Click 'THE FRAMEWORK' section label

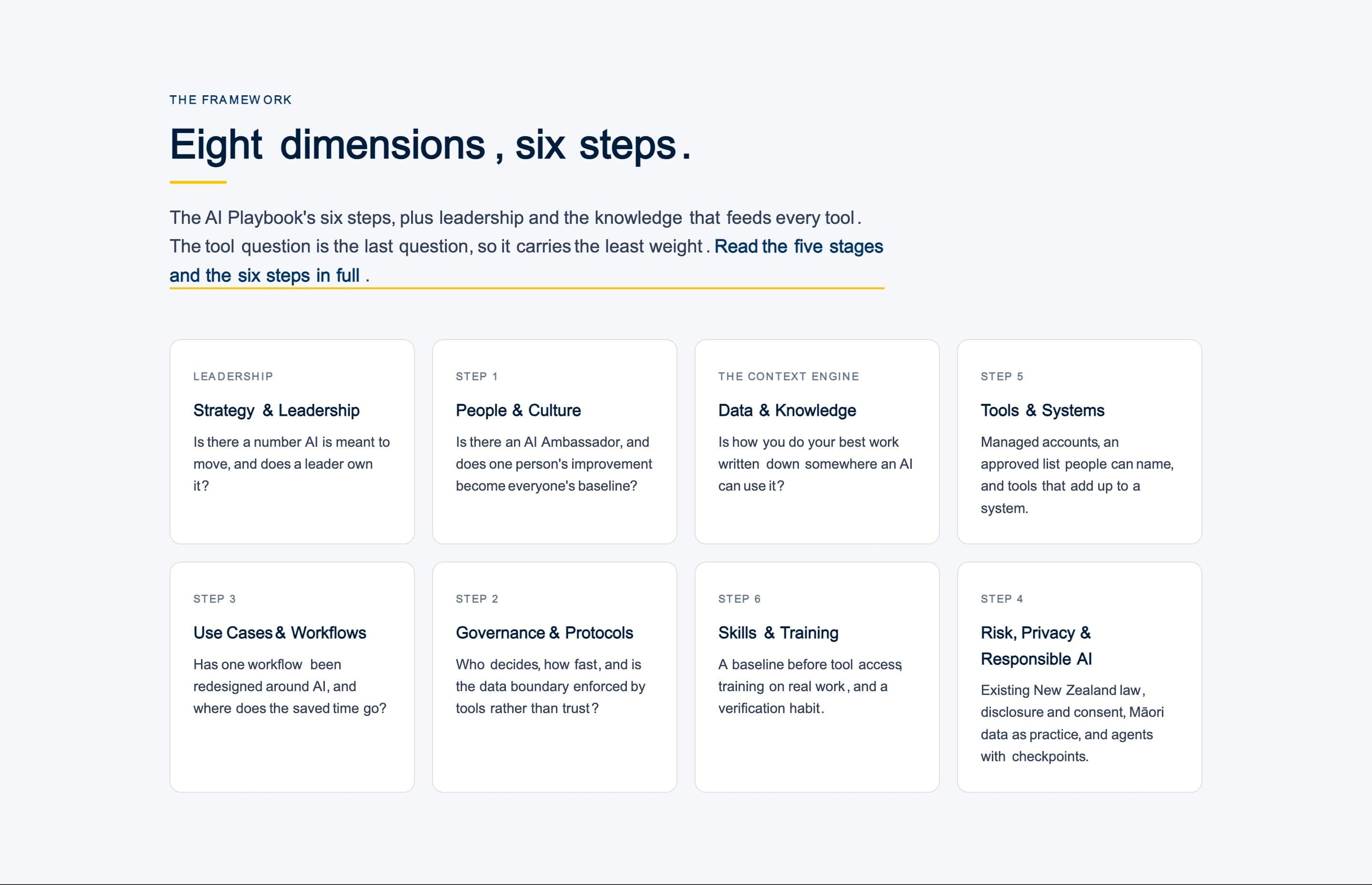(231, 100)
